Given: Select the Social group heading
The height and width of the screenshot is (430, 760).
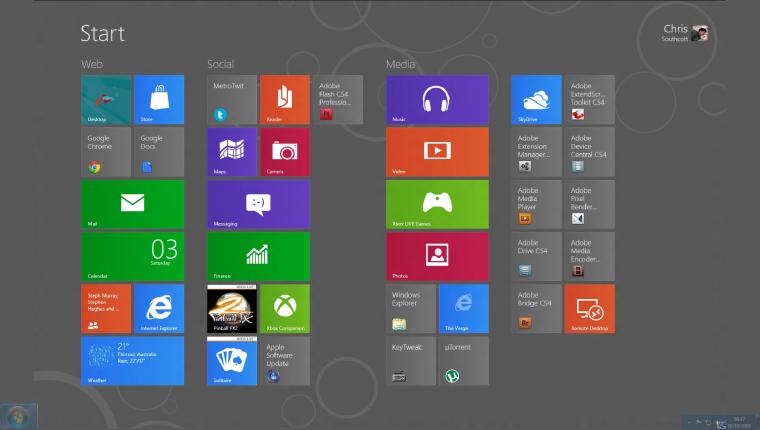Looking at the screenshot, I should pos(221,64).
